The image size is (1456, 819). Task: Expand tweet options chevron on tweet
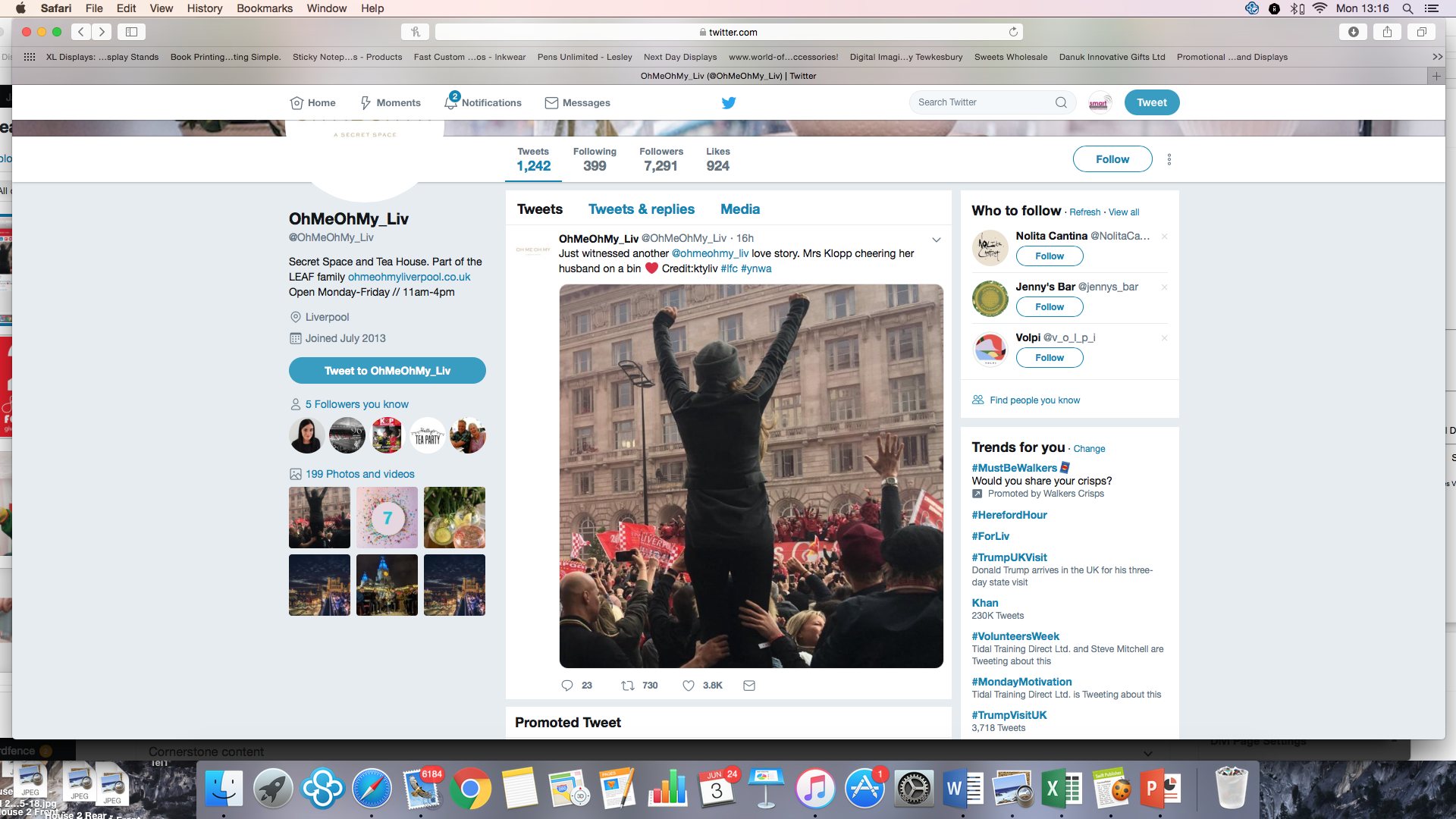point(937,240)
